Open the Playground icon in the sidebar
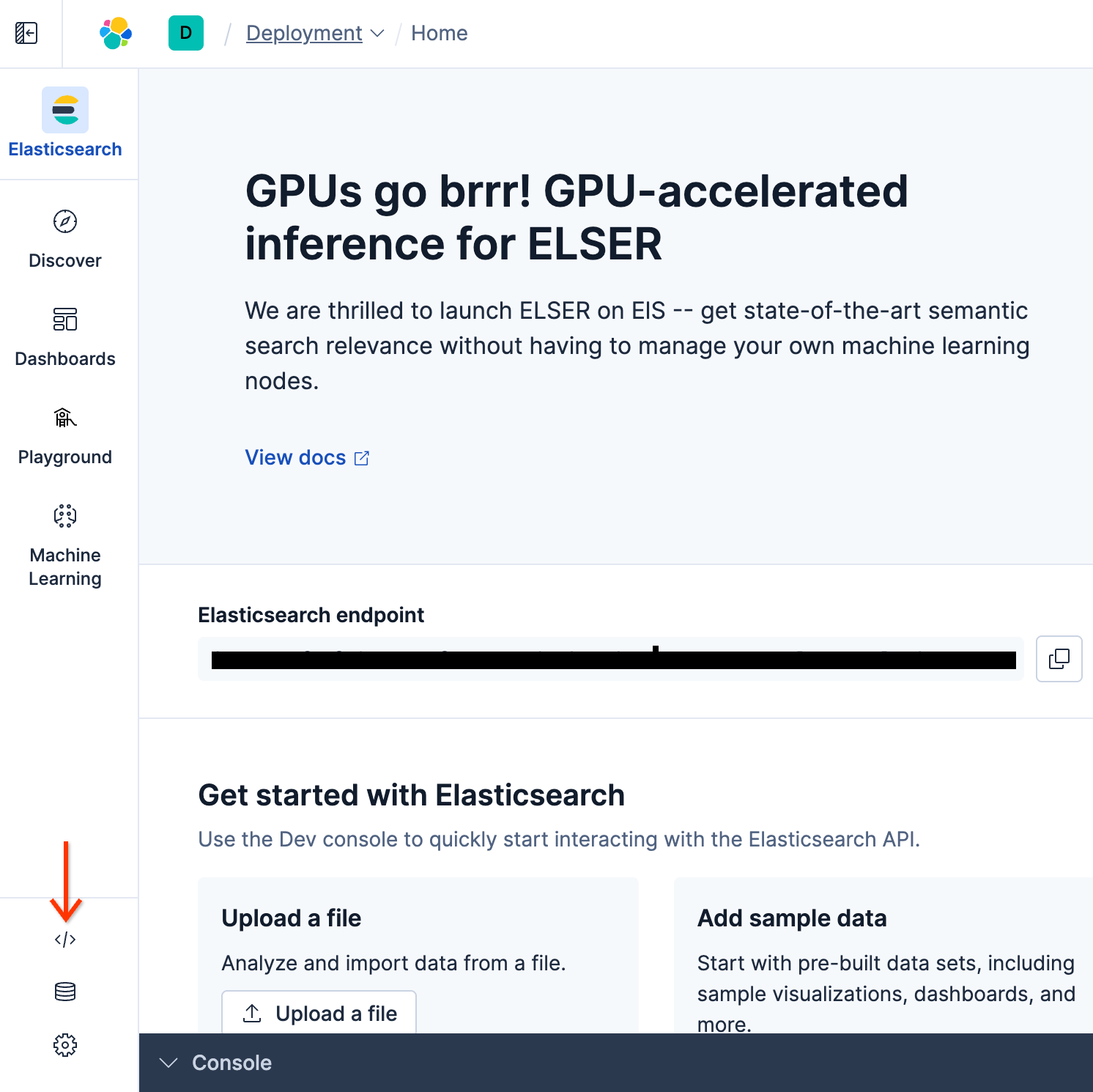The image size is (1093, 1092). click(x=64, y=418)
